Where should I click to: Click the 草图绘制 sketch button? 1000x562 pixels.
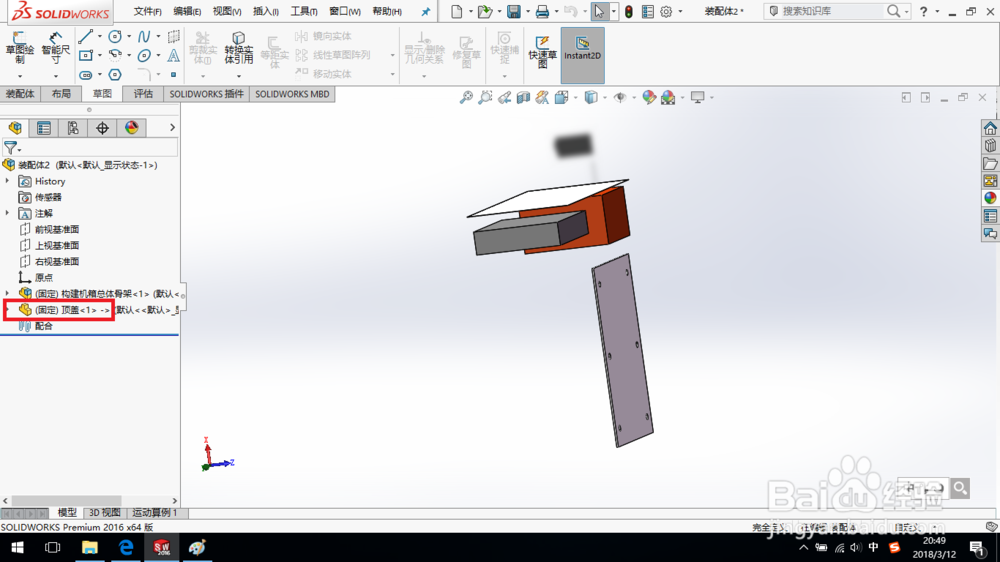click(x=19, y=48)
